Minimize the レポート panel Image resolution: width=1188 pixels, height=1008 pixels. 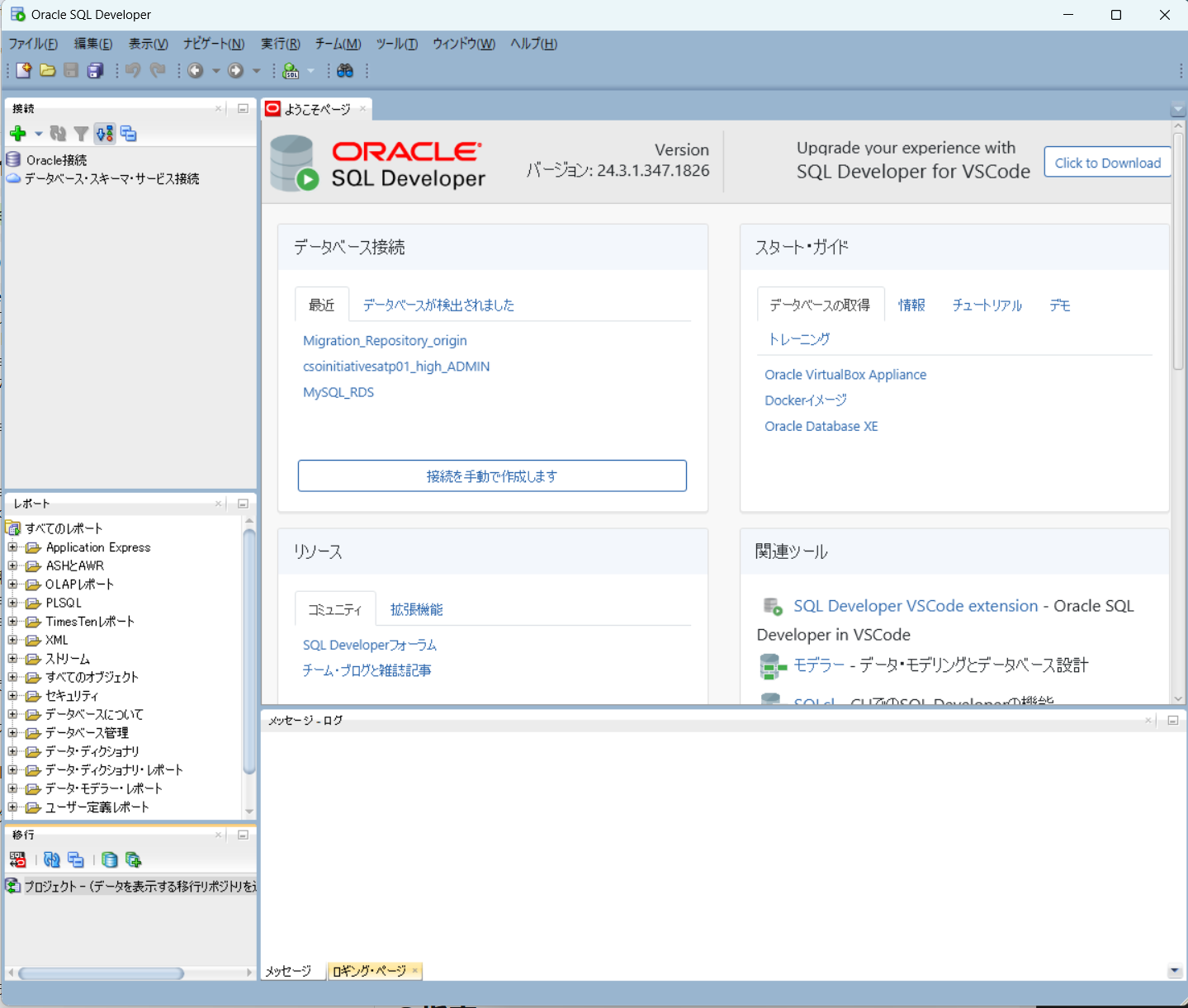pyautogui.click(x=243, y=504)
